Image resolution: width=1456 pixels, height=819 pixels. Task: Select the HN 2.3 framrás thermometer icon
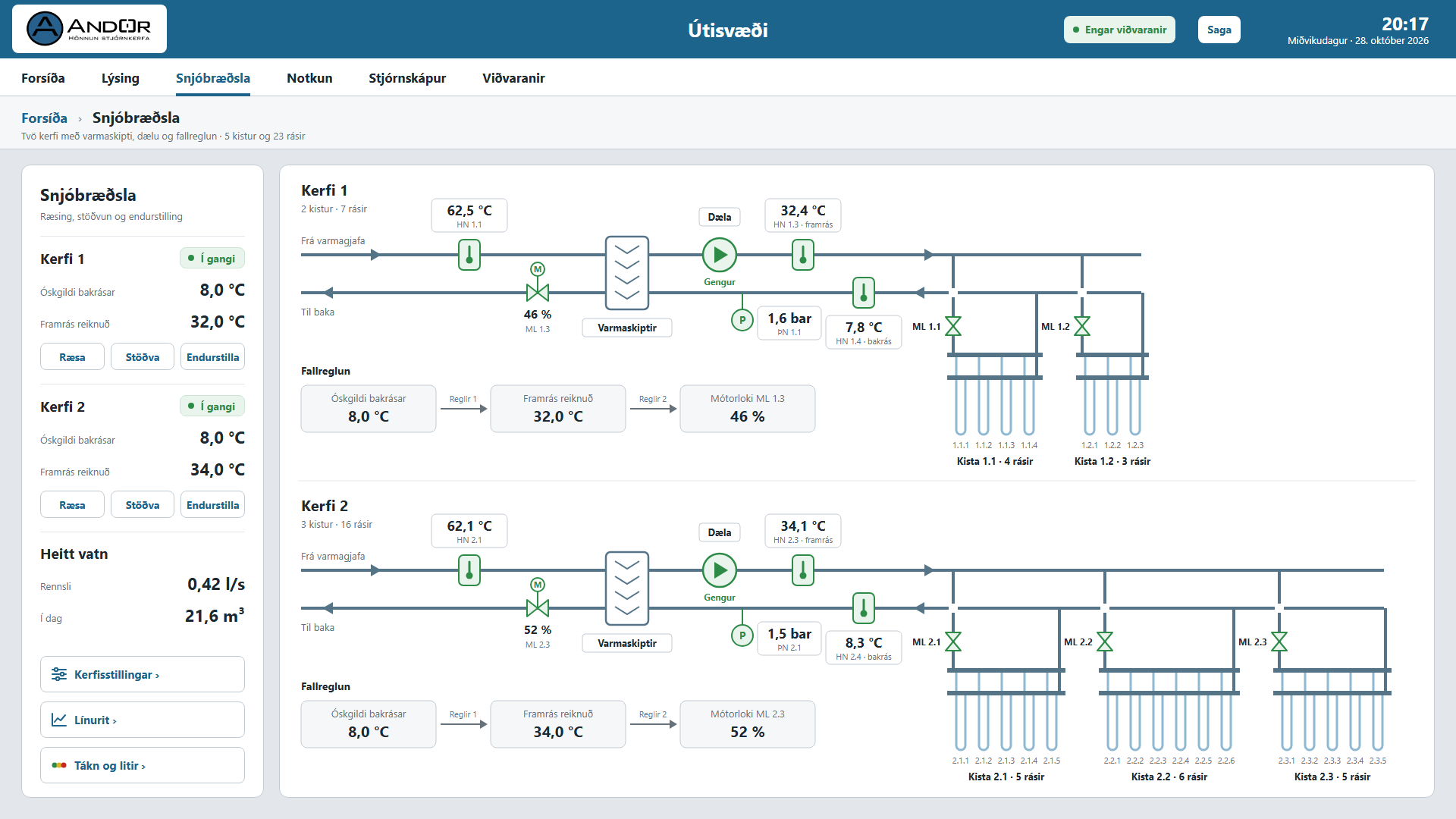tap(803, 570)
